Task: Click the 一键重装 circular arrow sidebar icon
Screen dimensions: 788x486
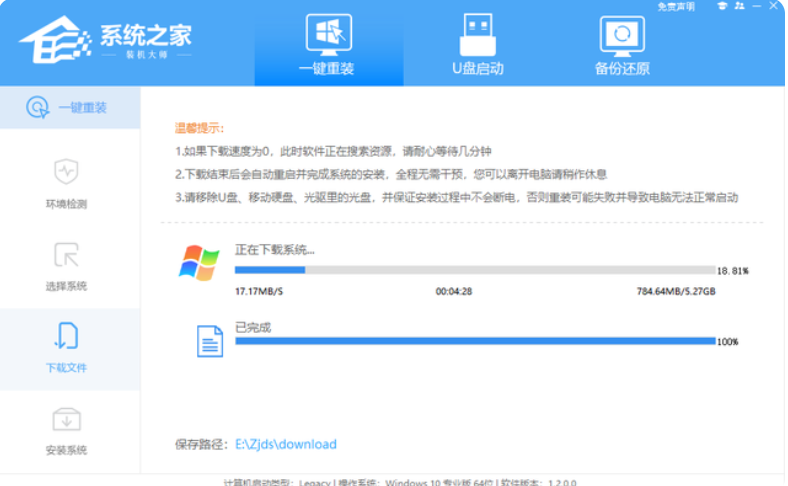Action: [38, 107]
